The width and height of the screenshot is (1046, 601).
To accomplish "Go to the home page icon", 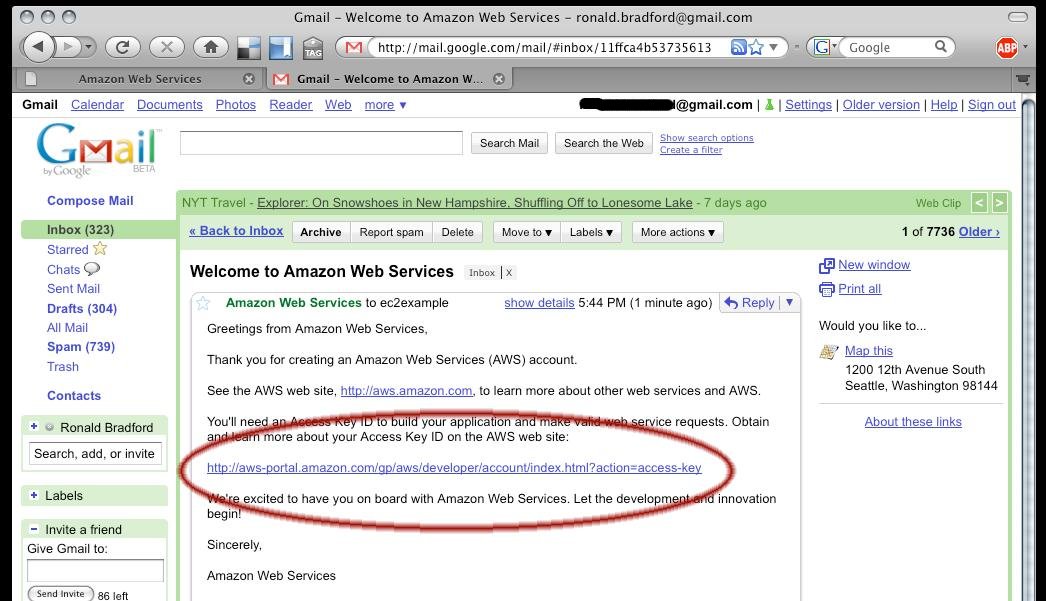I will (211, 47).
